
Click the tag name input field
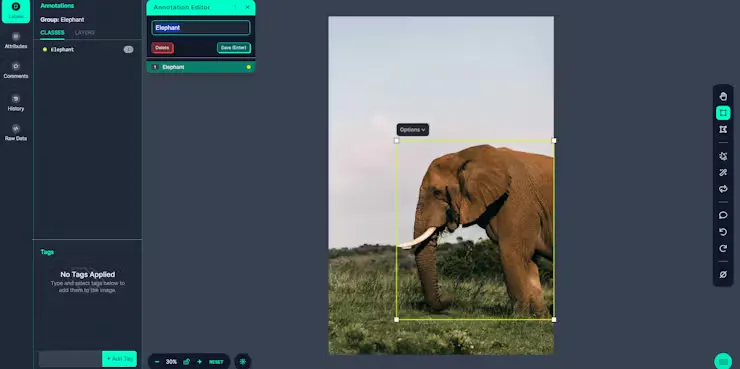pyautogui.click(x=70, y=359)
